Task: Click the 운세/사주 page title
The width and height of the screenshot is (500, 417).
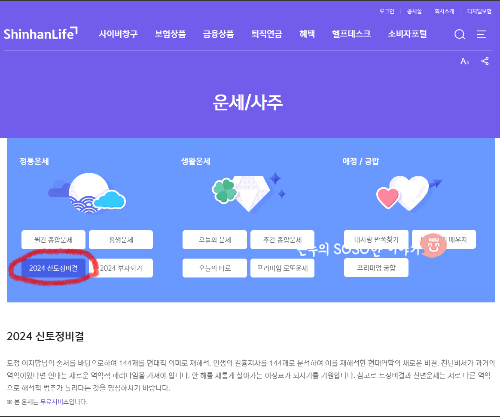Action: tap(248, 102)
